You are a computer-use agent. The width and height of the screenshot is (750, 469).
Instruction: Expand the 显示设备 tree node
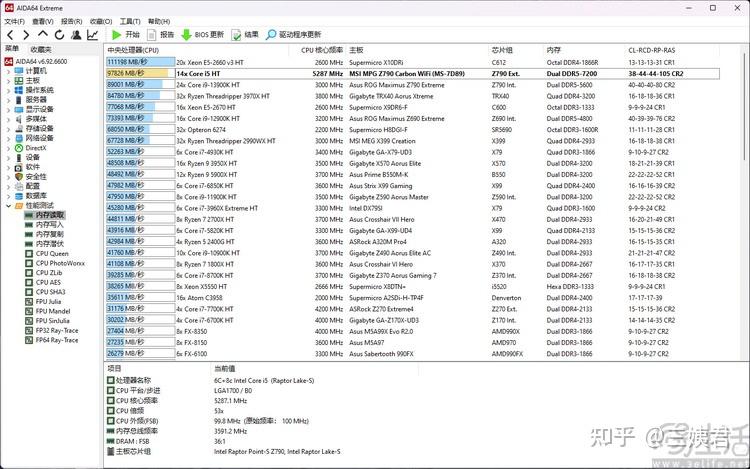coord(8,109)
